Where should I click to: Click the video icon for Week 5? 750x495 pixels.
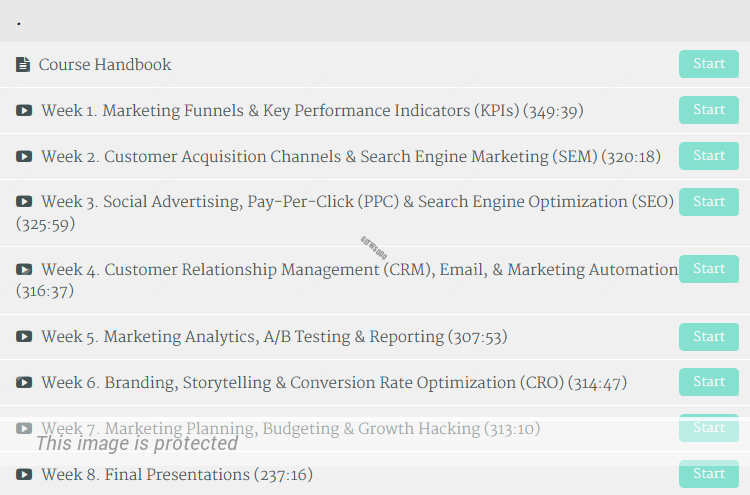click(x=24, y=337)
